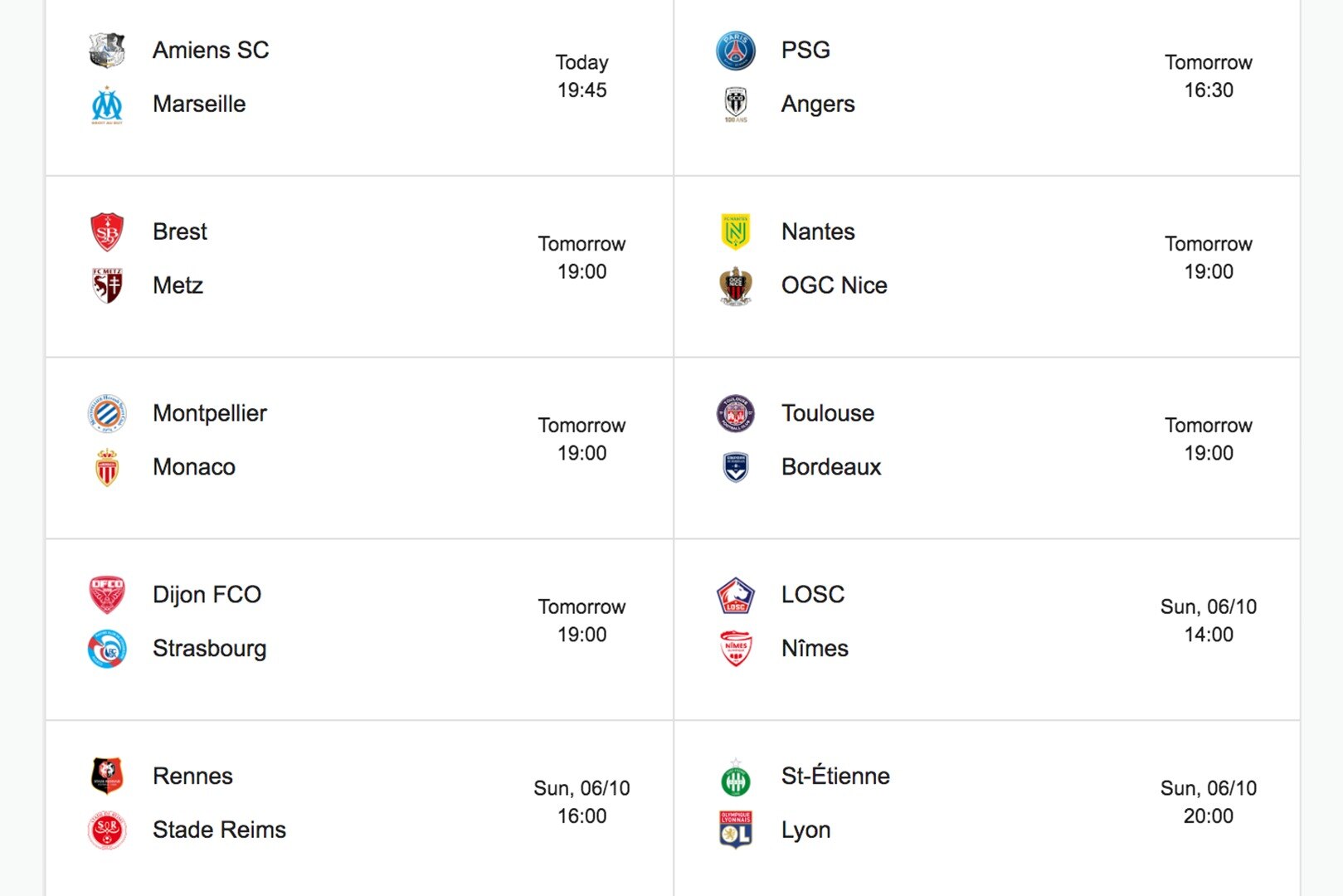Open the Nîmes team page
1343x896 pixels.
815,648
